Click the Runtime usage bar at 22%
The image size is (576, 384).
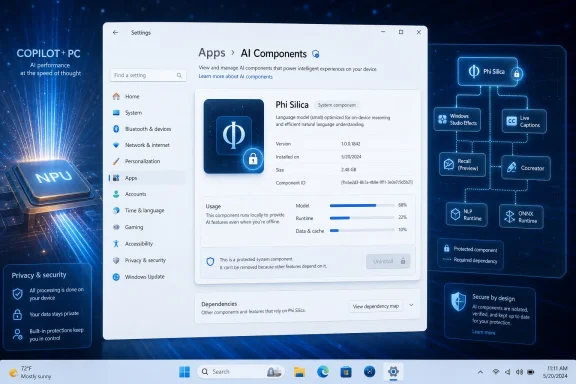coord(362,218)
